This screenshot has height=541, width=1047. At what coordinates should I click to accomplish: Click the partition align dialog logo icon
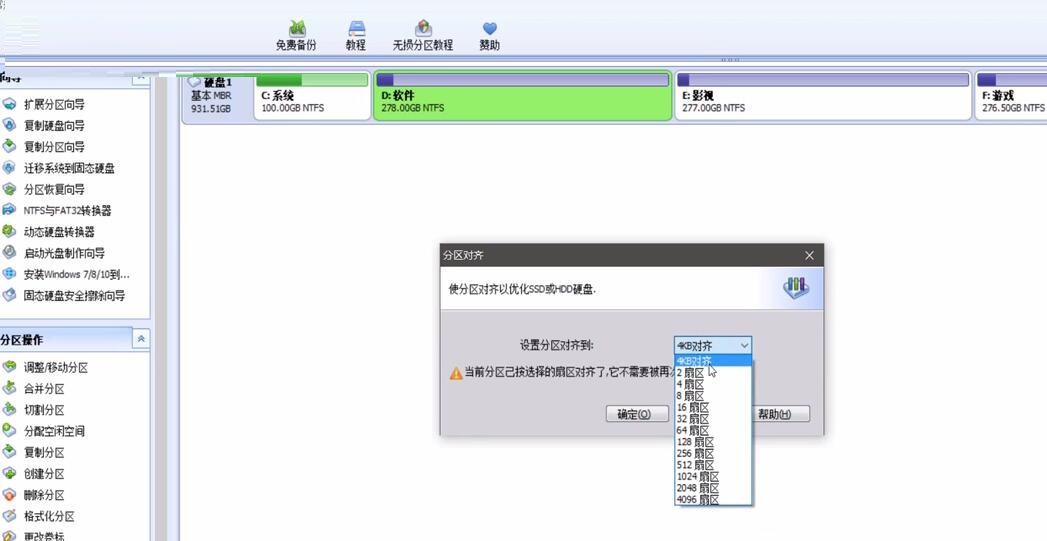796,288
